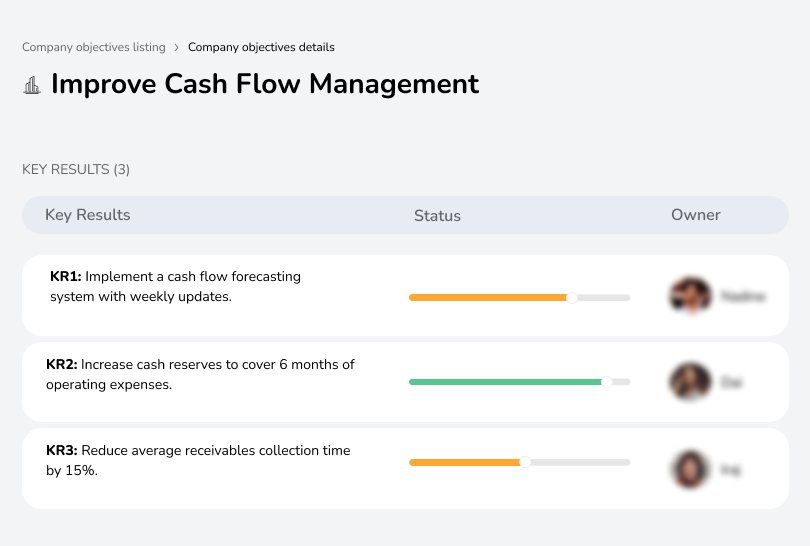
Task: Click KR2 green progress slider handle
Action: pos(607,382)
